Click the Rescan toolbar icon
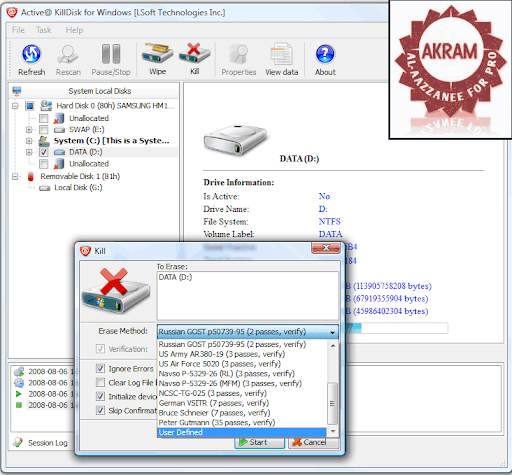This screenshot has width=512, height=475. tap(68, 54)
